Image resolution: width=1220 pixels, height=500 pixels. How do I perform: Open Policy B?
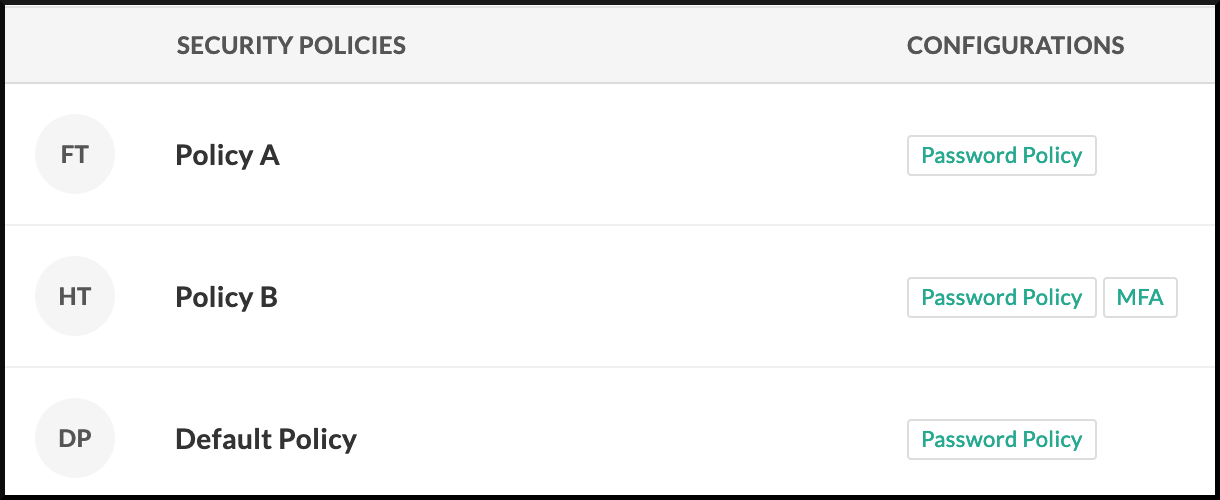226,298
